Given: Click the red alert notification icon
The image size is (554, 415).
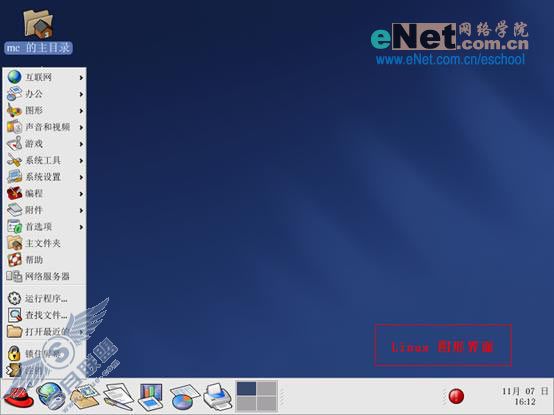Looking at the screenshot, I should point(456,396).
